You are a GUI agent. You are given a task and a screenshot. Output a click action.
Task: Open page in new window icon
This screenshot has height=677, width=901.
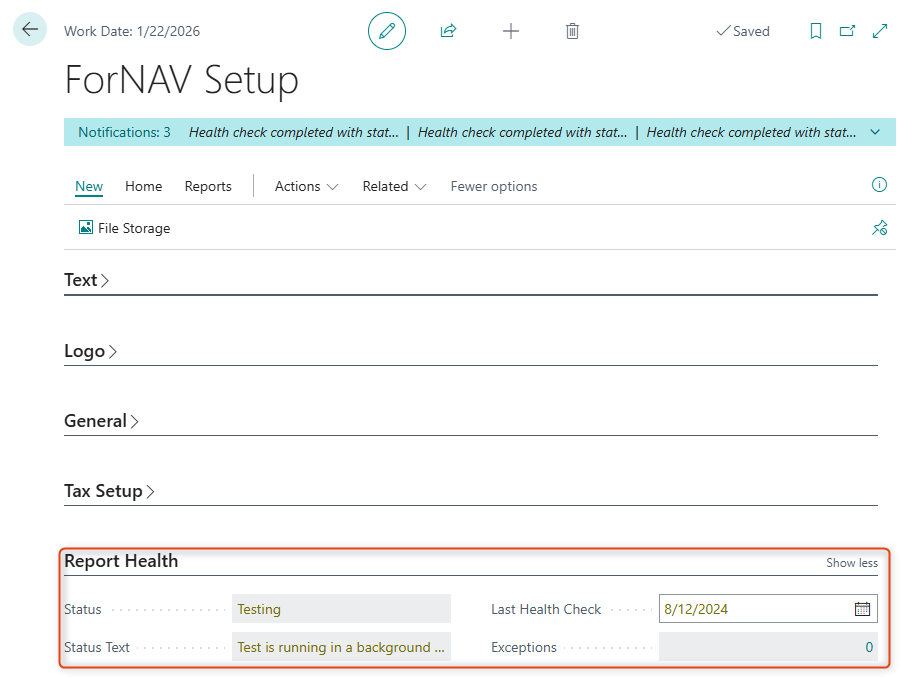tap(848, 31)
